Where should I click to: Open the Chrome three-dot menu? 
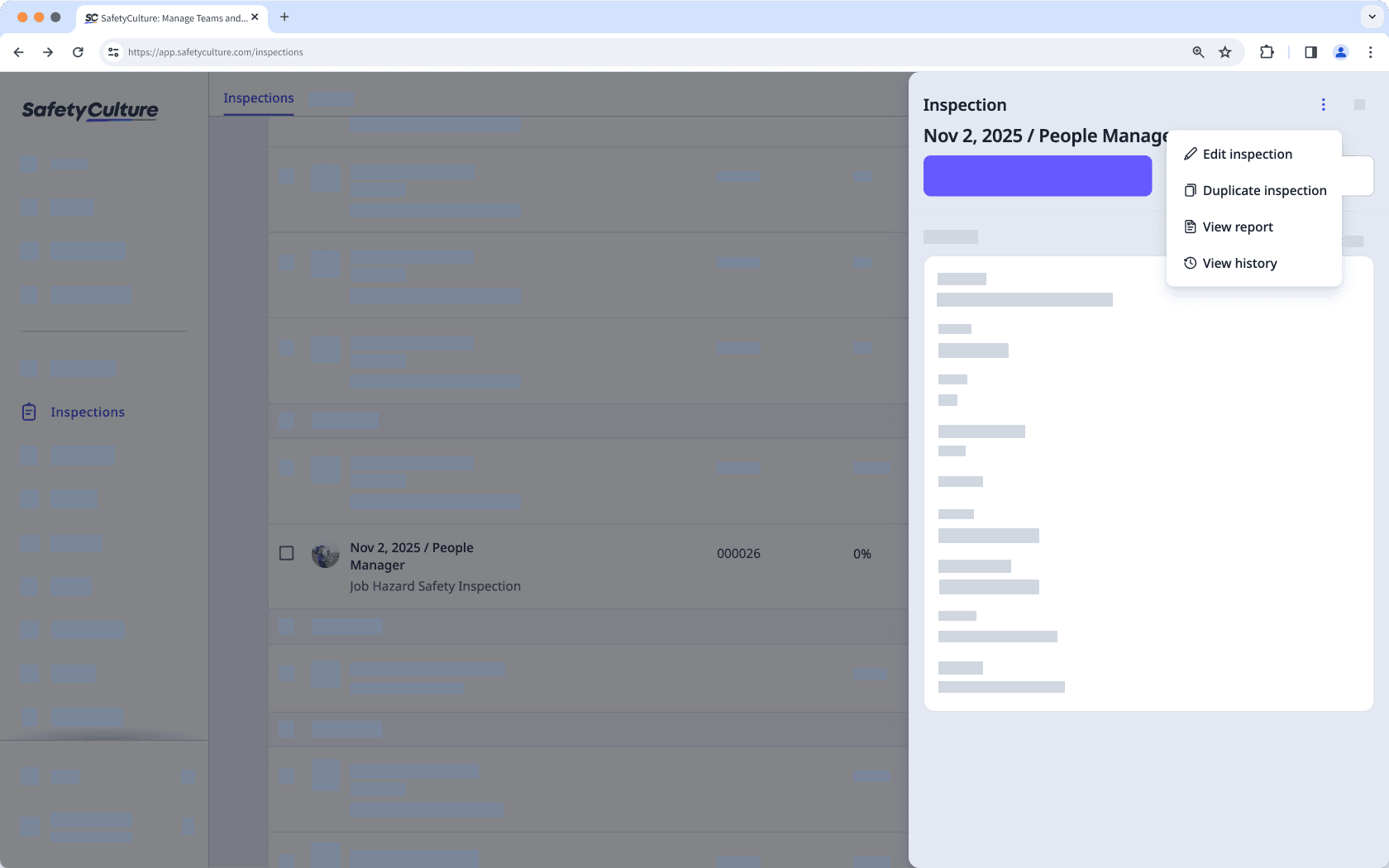[1370, 52]
